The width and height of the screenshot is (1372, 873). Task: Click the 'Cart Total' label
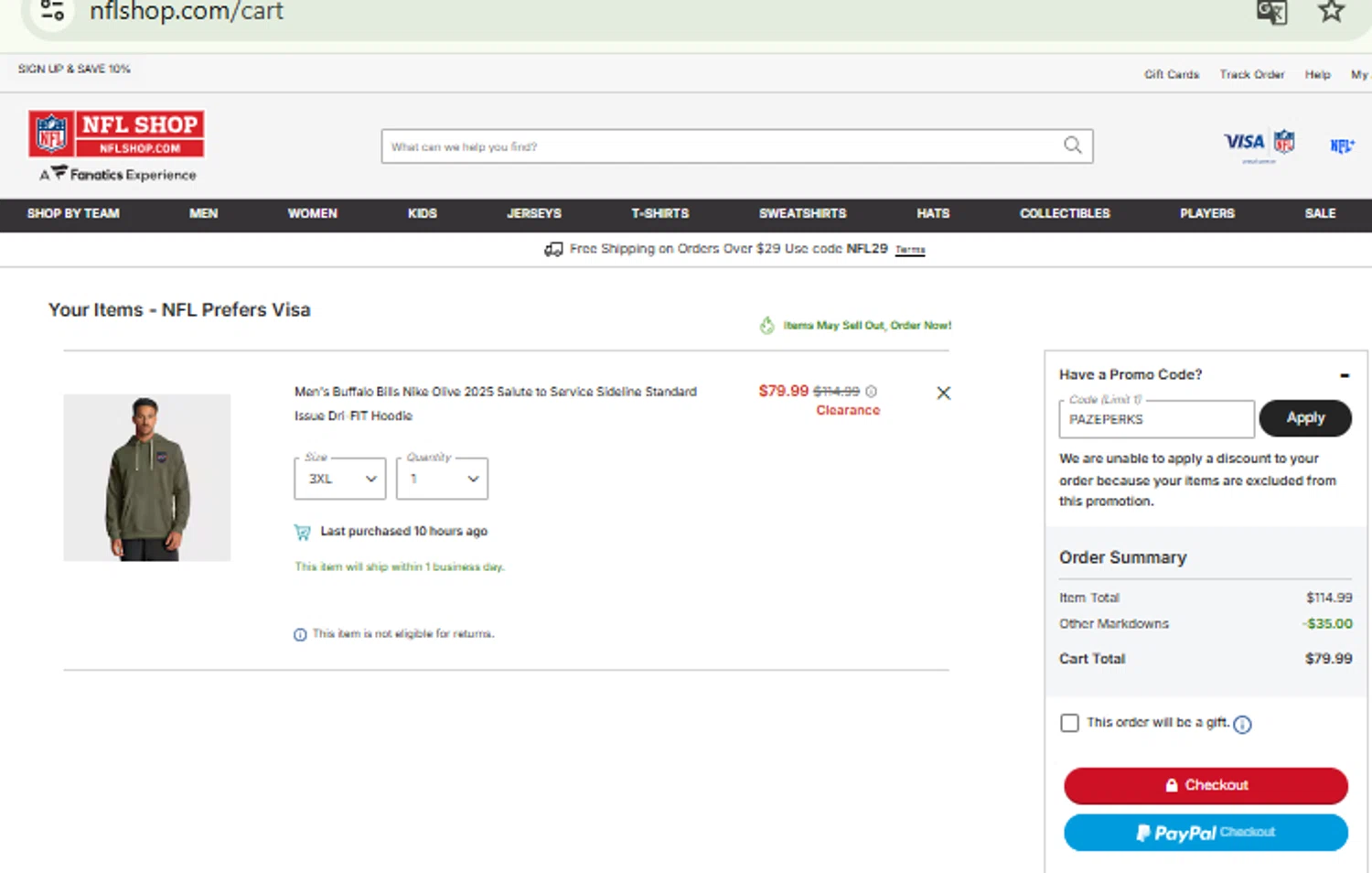tap(1092, 659)
